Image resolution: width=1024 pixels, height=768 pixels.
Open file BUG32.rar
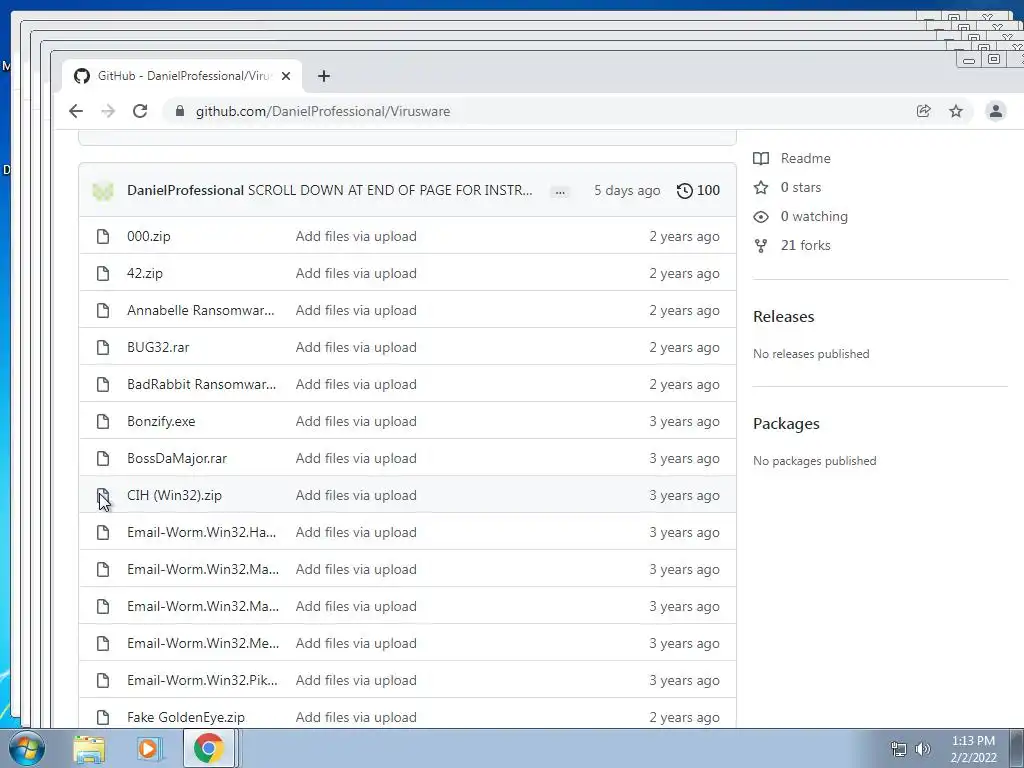pyautogui.click(x=158, y=347)
